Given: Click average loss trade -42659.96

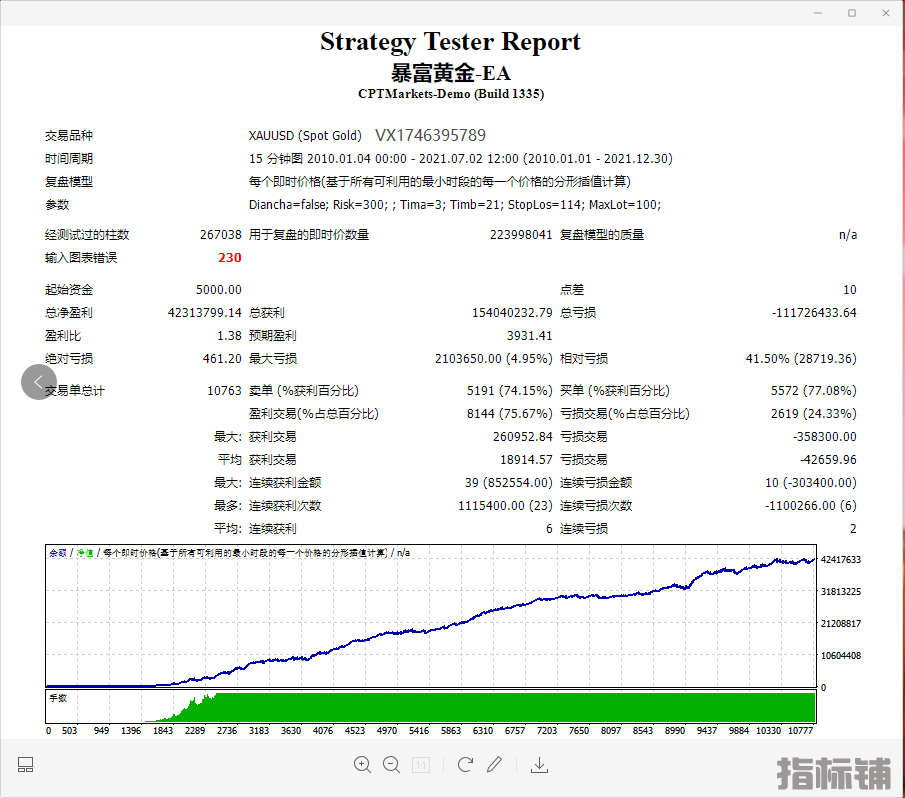Looking at the screenshot, I should tap(828, 460).
